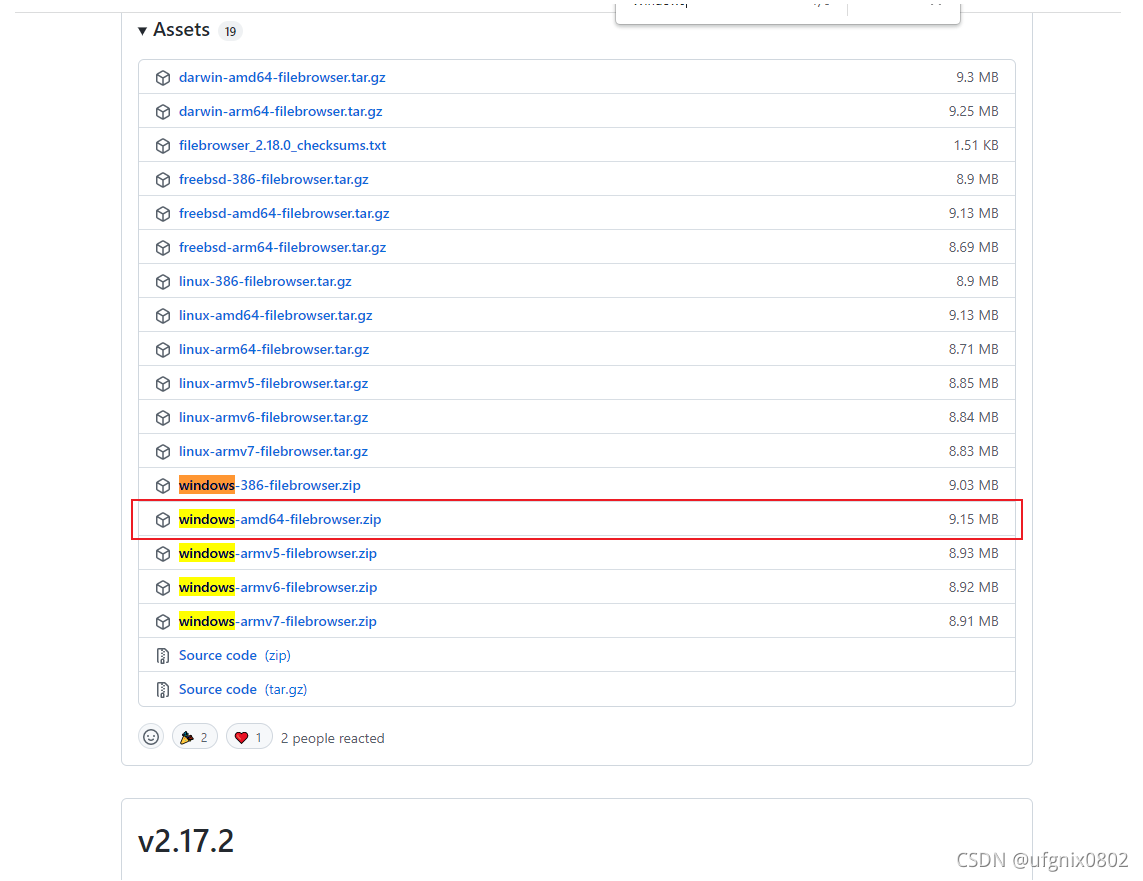Download windows-armv6-filebrowser.zip
The height and width of the screenshot is (881, 1143).
coord(278,587)
